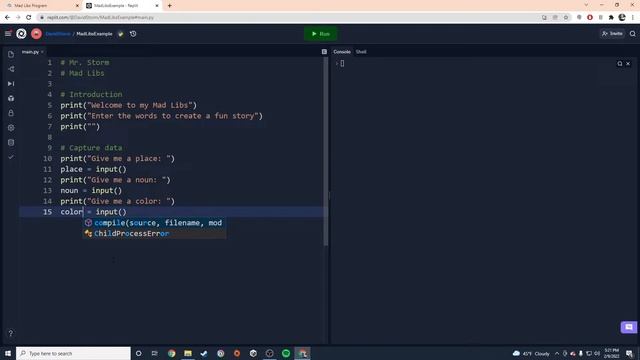Open File Explorer from the taskbar
Image resolution: width=640 pixels, height=360 pixels.
188,353
